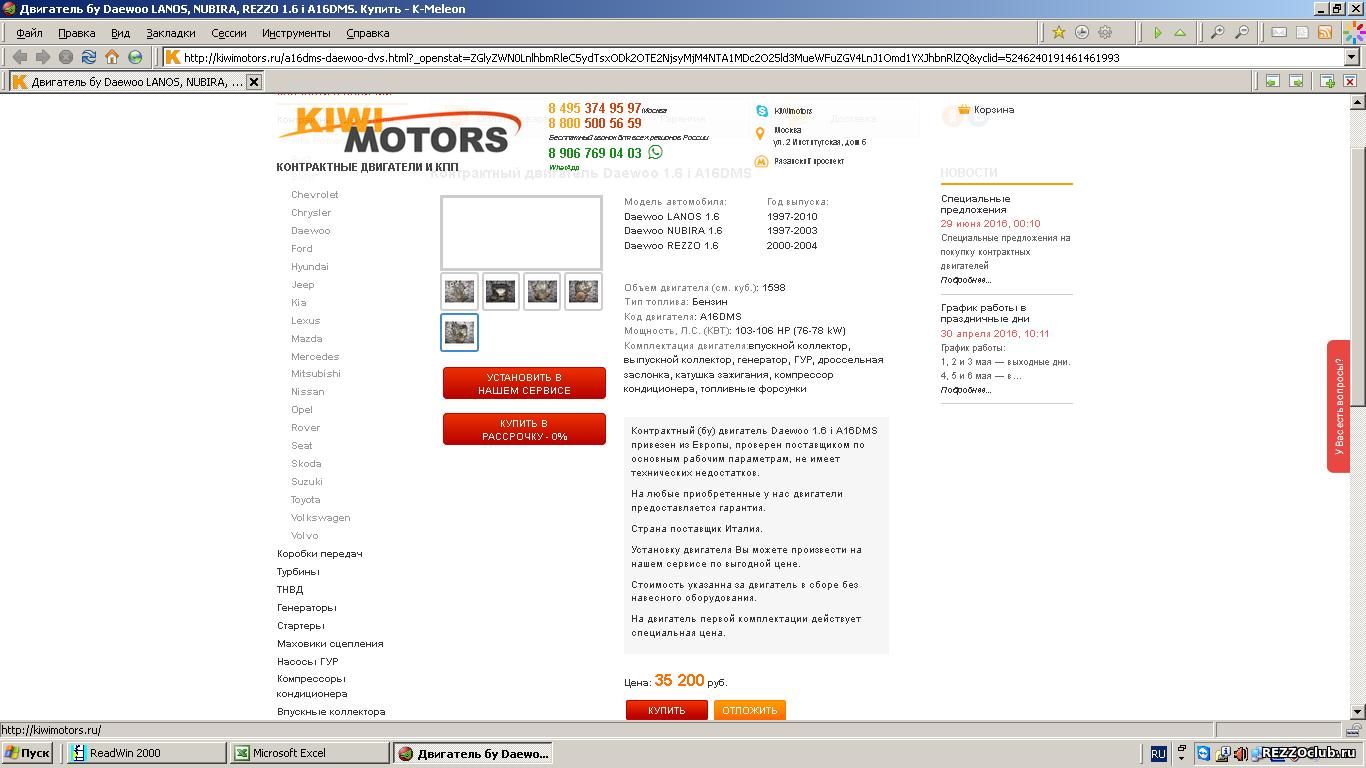Close current tab using red X icon
Viewport: 1366px width, 768px height.
point(1350,81)
